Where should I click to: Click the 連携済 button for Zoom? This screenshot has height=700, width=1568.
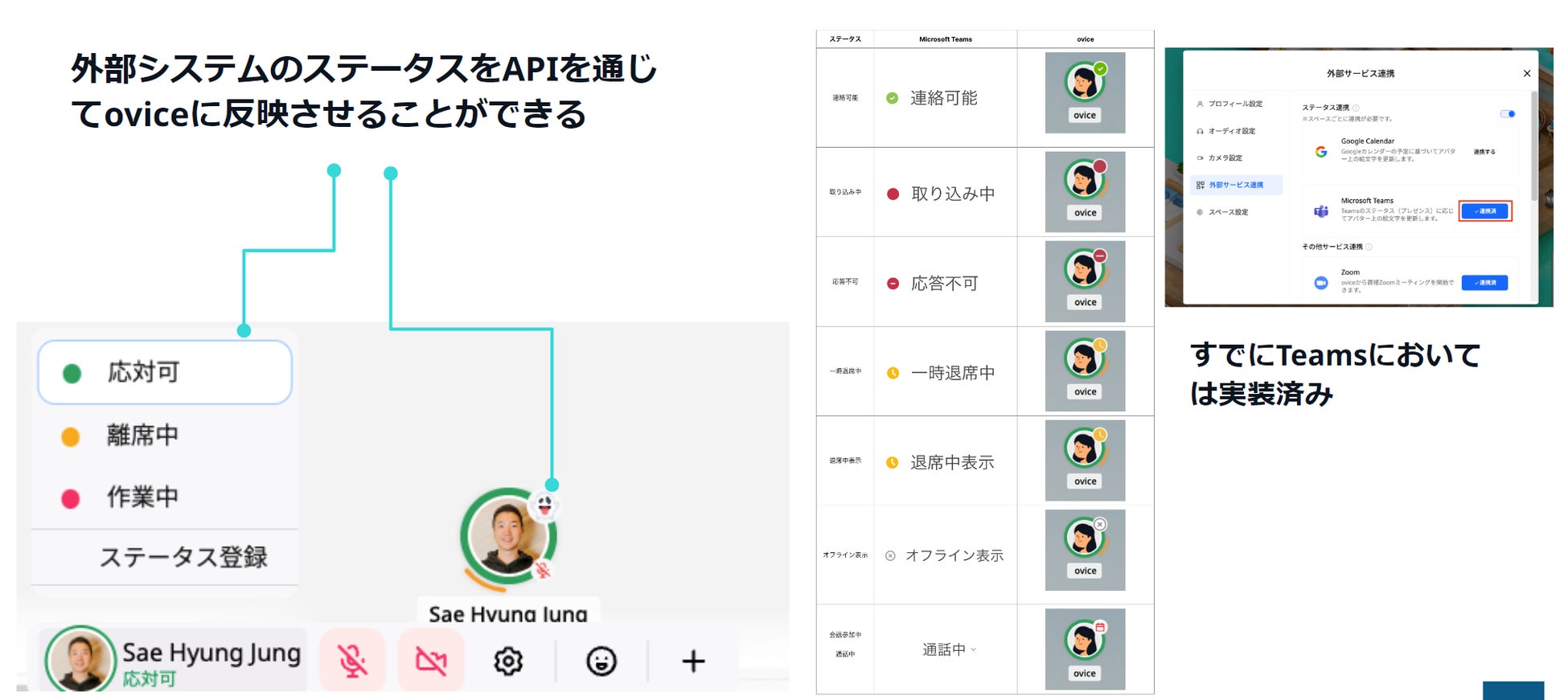[x=1485, y=283]
